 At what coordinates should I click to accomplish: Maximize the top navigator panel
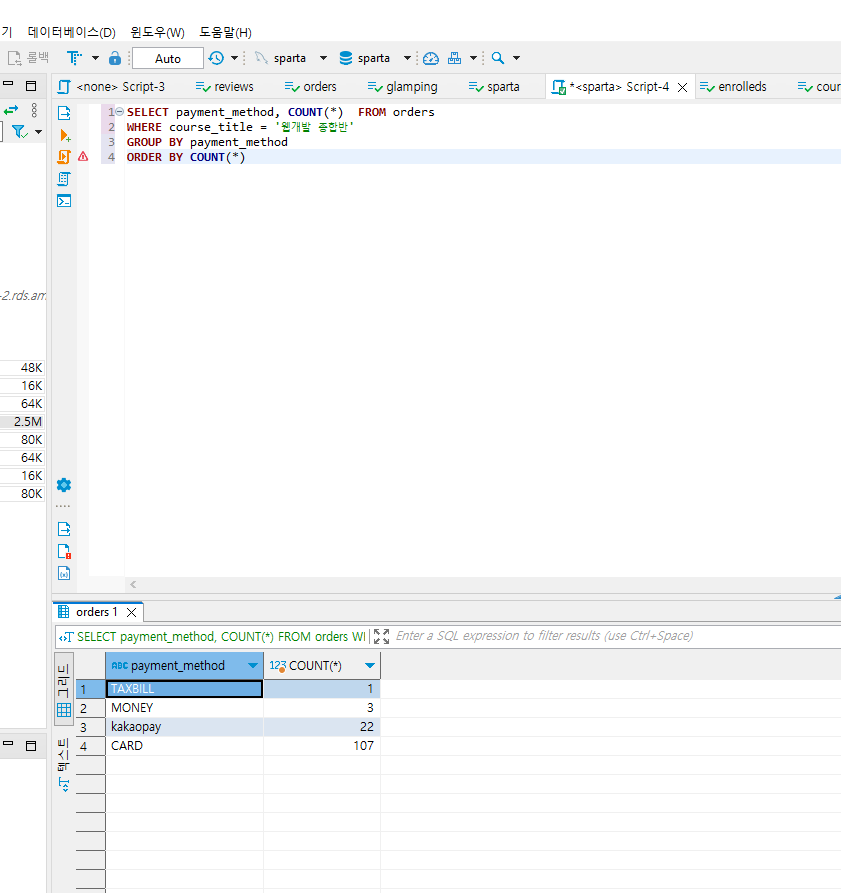[x=31, y=86]
